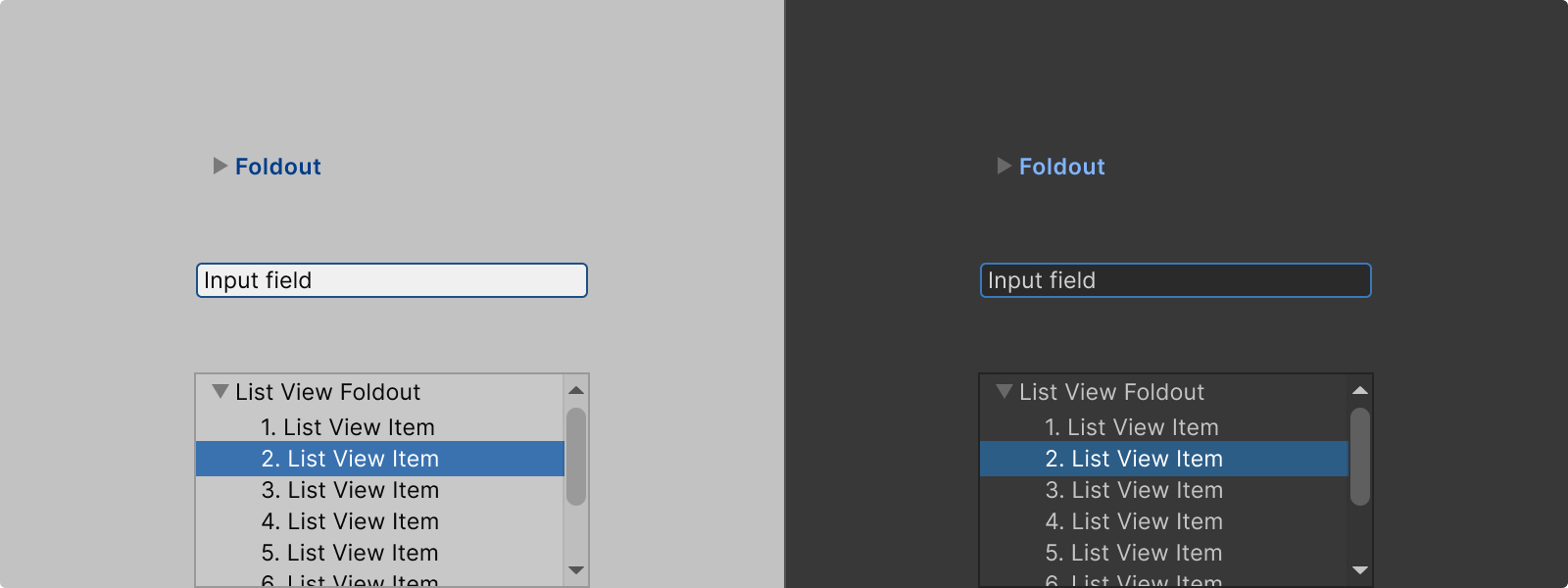Click the light list scrollbar thumb
This screenshot has width=1568, height=588.
(x=576, y=457)
